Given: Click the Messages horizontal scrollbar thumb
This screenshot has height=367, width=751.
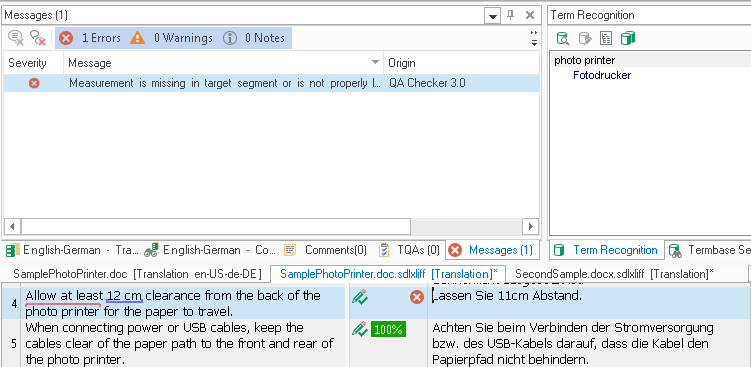Looking at the screenshot, I should click(216, 226).
